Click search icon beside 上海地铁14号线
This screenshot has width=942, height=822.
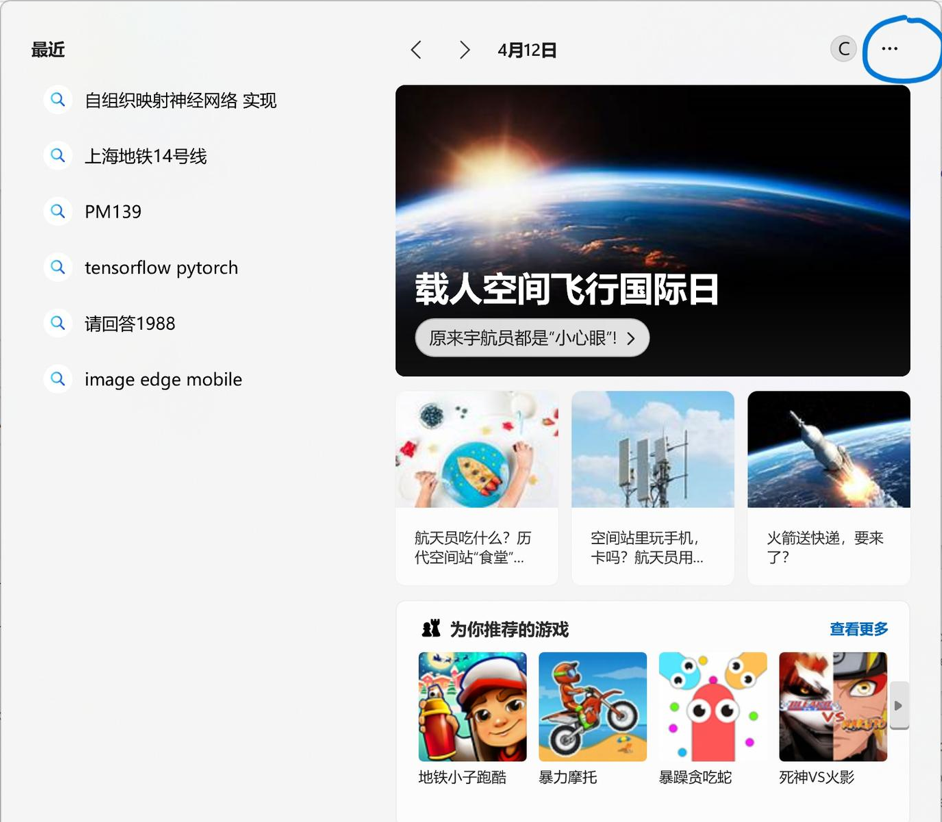[58, 156]
